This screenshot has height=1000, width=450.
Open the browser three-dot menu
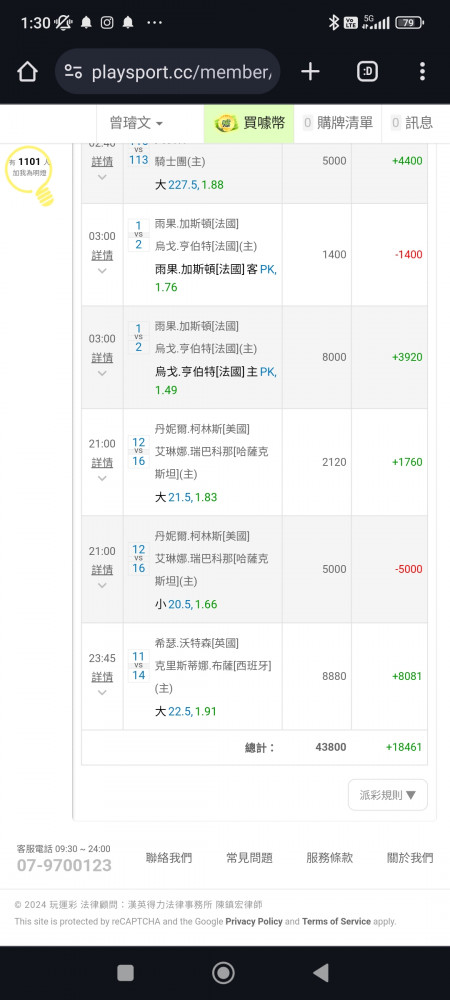tap(422, 71)
